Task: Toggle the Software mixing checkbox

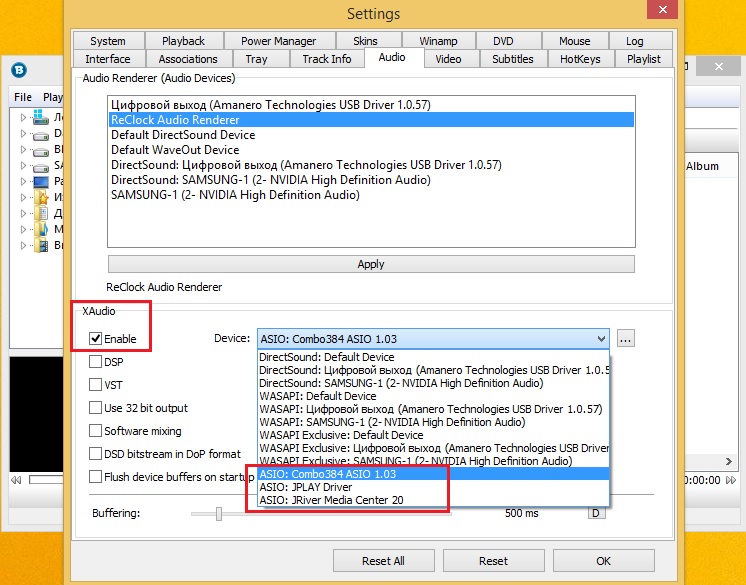Action: tap(96, 431)
